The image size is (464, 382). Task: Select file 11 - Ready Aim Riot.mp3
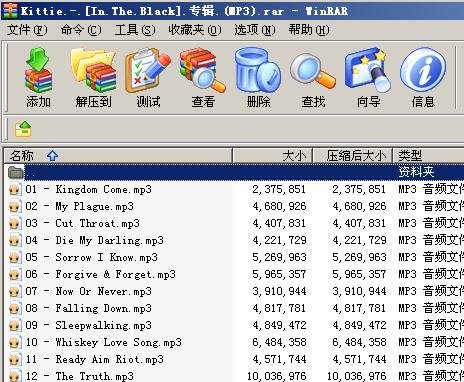pos(94,359)
